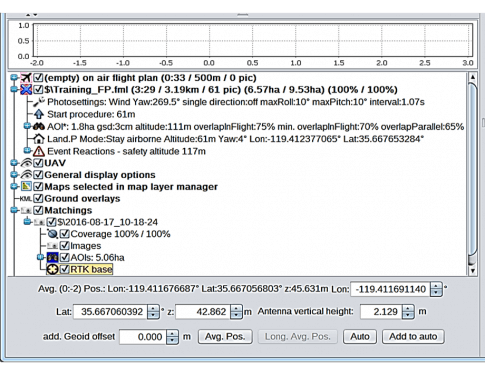Click the z altitude input field
Viewport: 485px width, 375px height.
pos(203,312)
